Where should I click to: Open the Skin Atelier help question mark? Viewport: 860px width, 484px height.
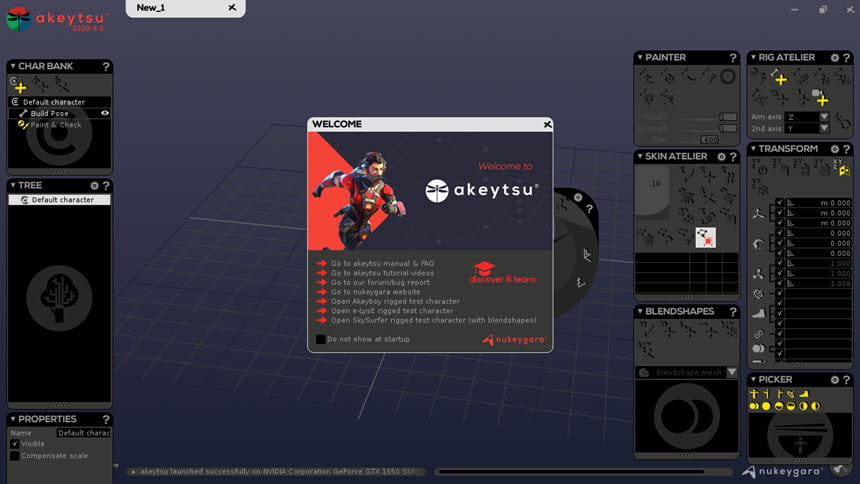(x=733, y=157)
